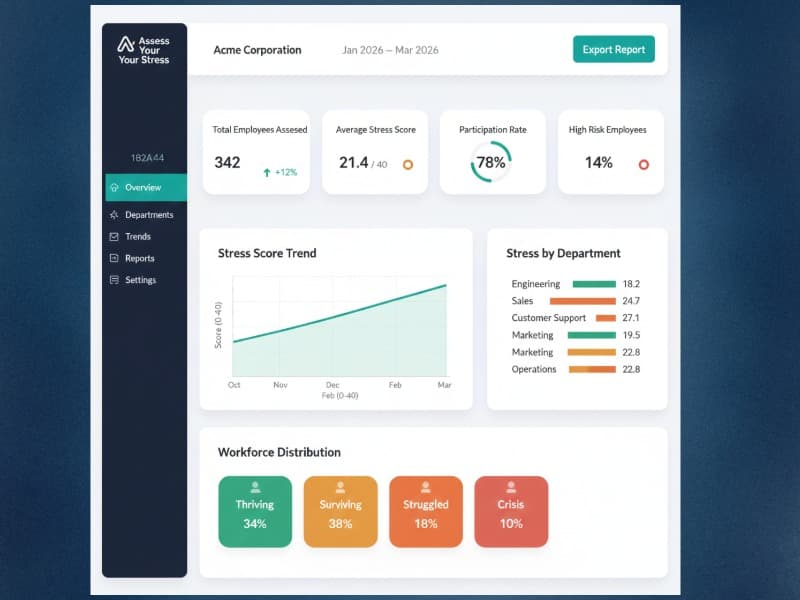800x600 pixels.
Task: Click the Departments icon in sidebar
Action: pos(112,214)
